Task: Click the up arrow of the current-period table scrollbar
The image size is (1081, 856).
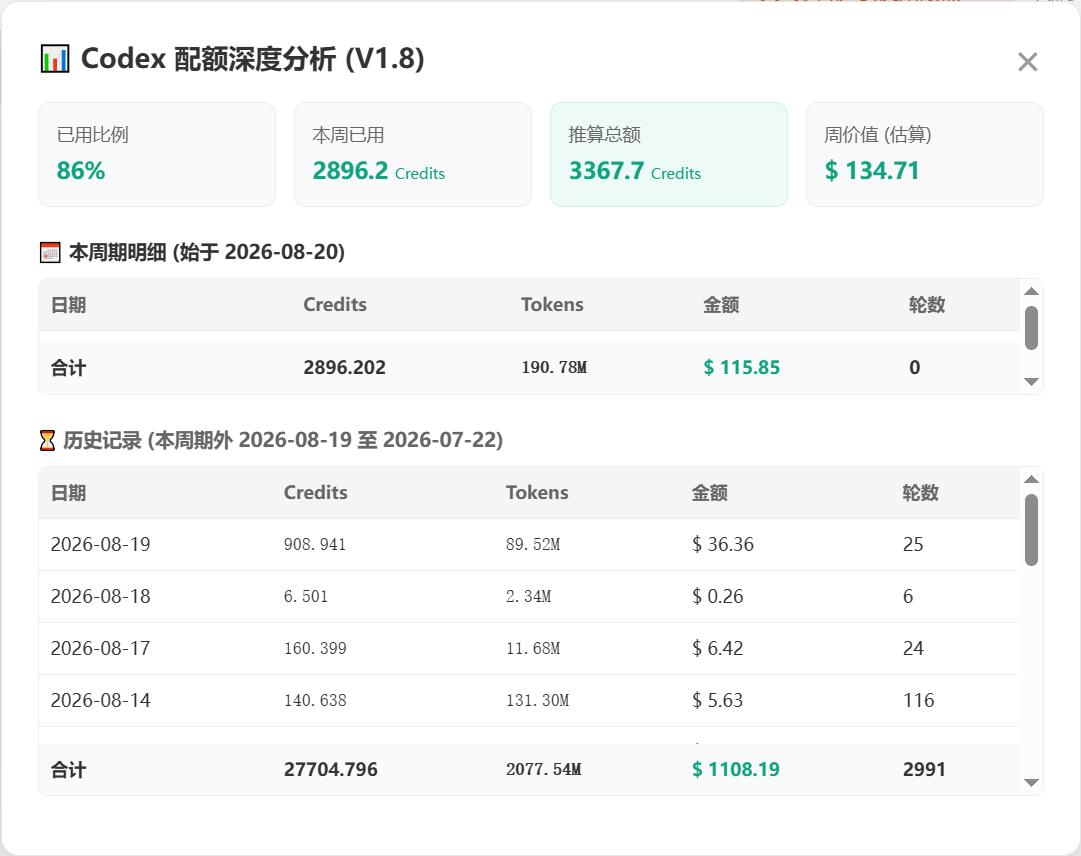Action: (1031, 292)
